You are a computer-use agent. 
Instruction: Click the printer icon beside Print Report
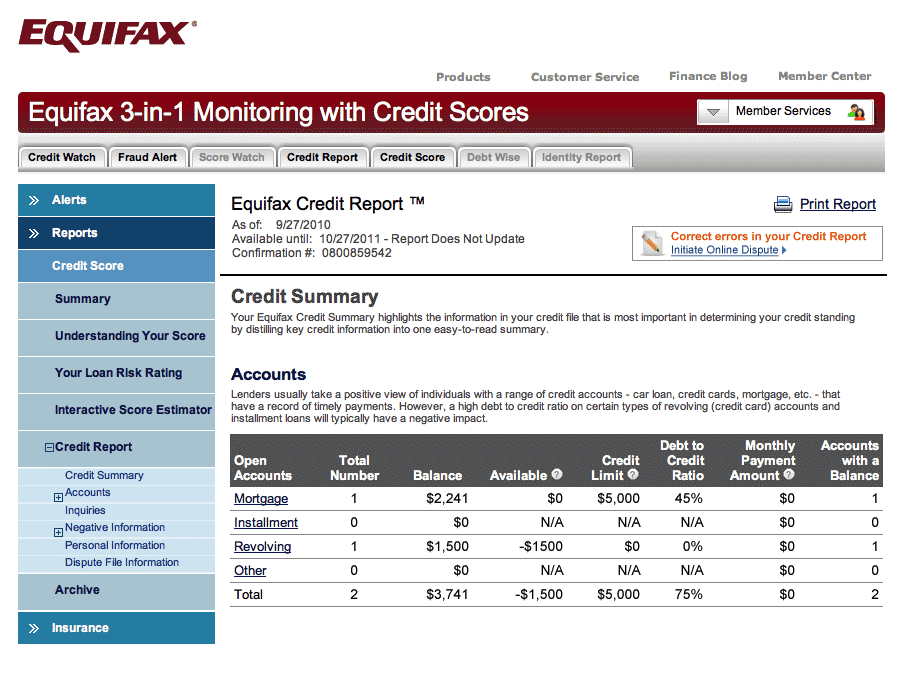coord(783,205)
